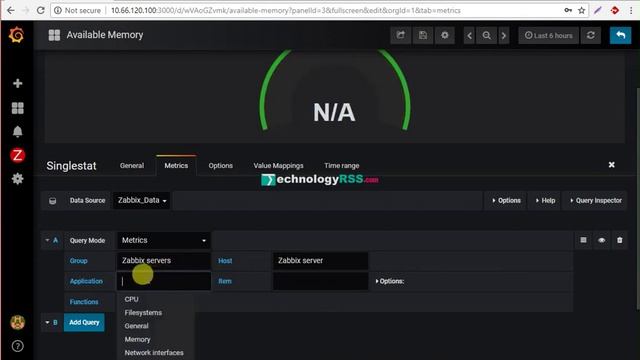Click the empty Item input field
The height and width of the screenshot is (360, 640).
(x=320, y=281)
